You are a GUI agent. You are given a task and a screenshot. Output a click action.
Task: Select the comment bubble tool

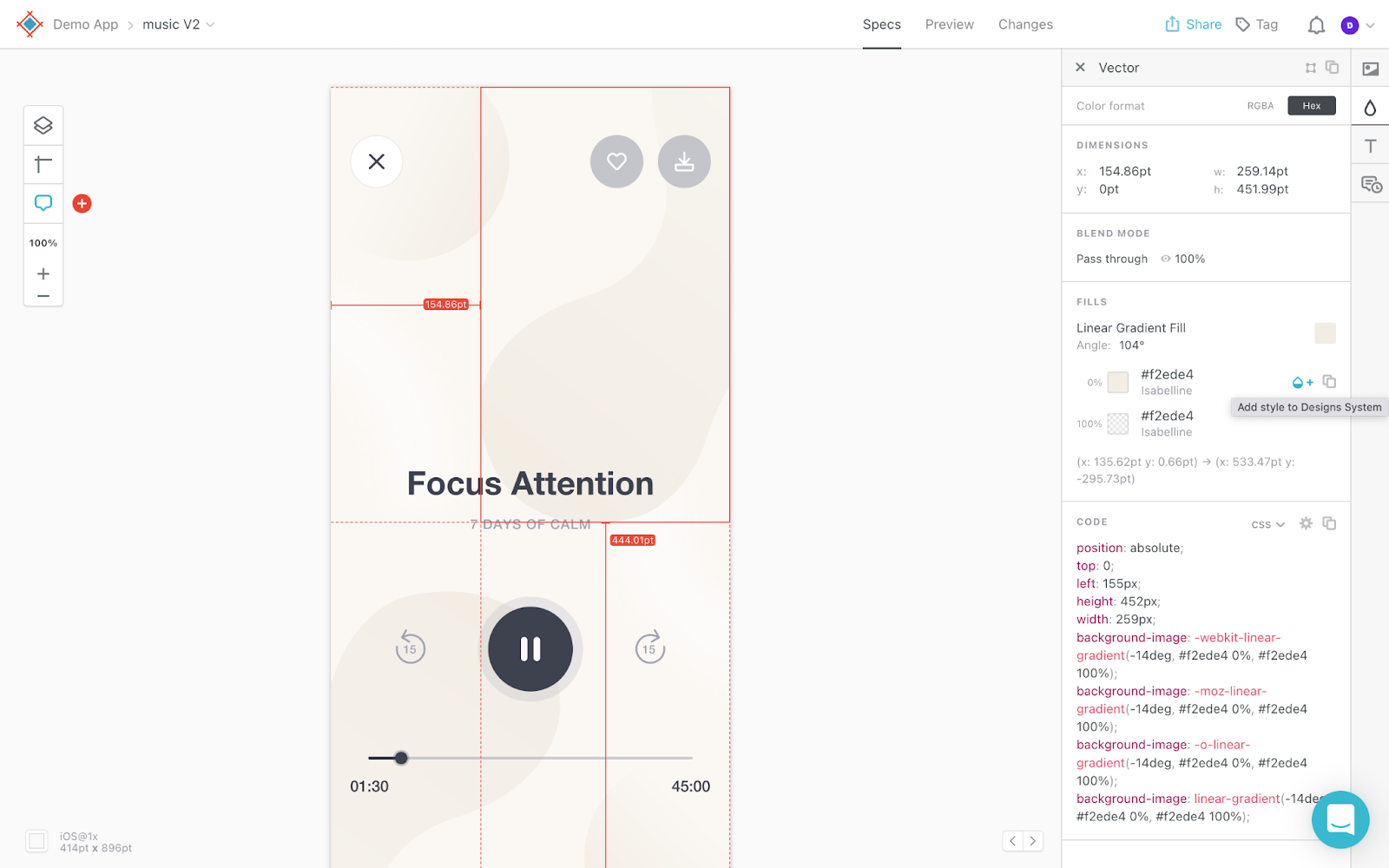[x=43, y=203]
